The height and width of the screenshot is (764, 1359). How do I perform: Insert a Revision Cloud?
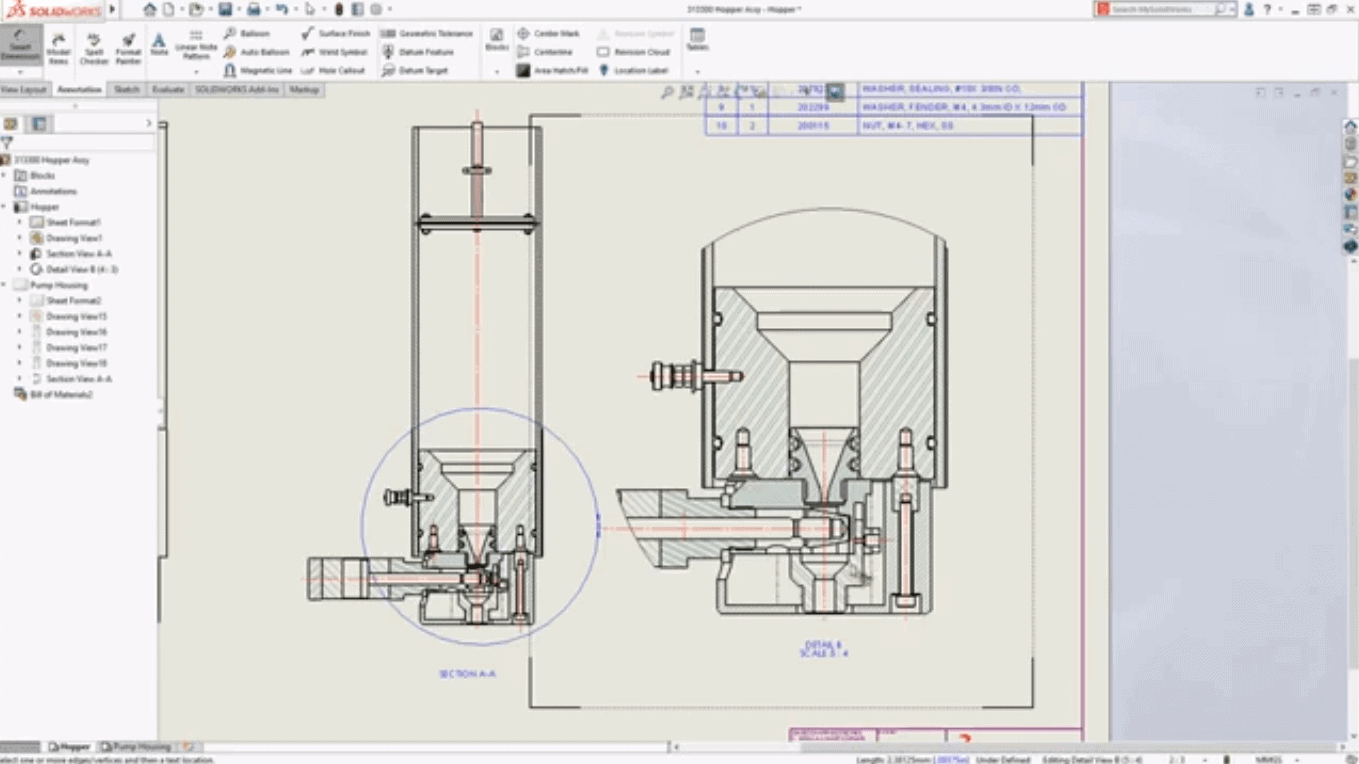tap(634, 52)
